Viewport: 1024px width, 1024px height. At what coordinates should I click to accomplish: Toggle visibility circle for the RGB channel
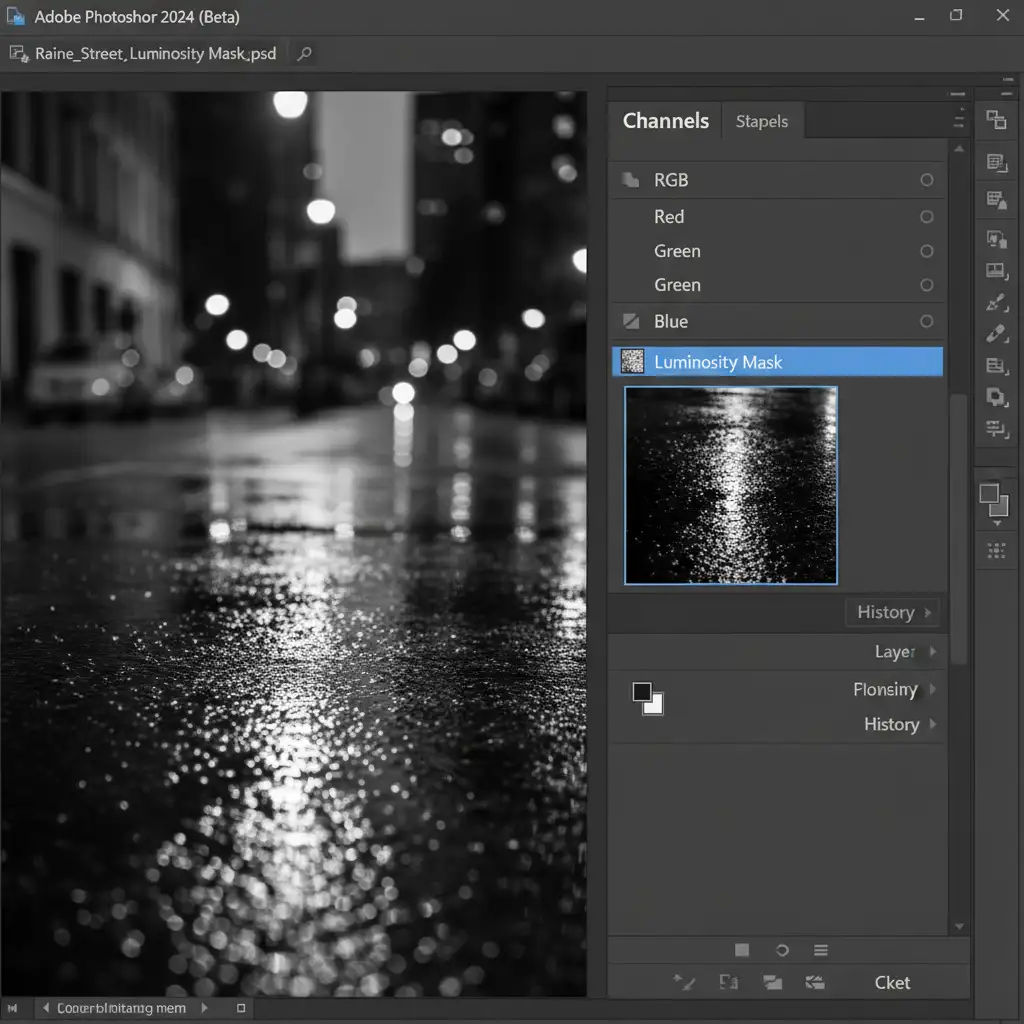point(926,180)
